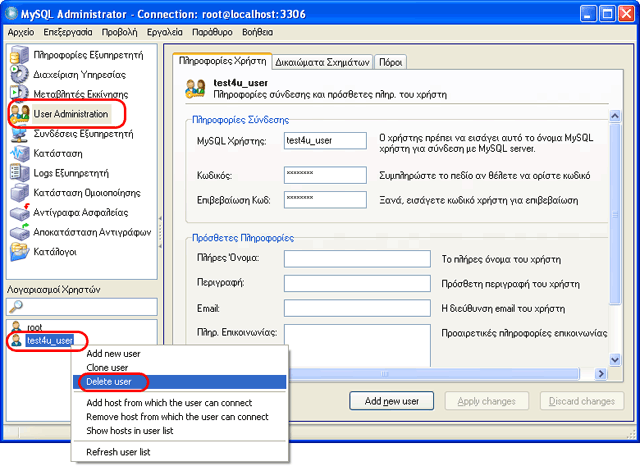
Task: Click the horizontal scrollbar thumb
Action: coord(433,373)
